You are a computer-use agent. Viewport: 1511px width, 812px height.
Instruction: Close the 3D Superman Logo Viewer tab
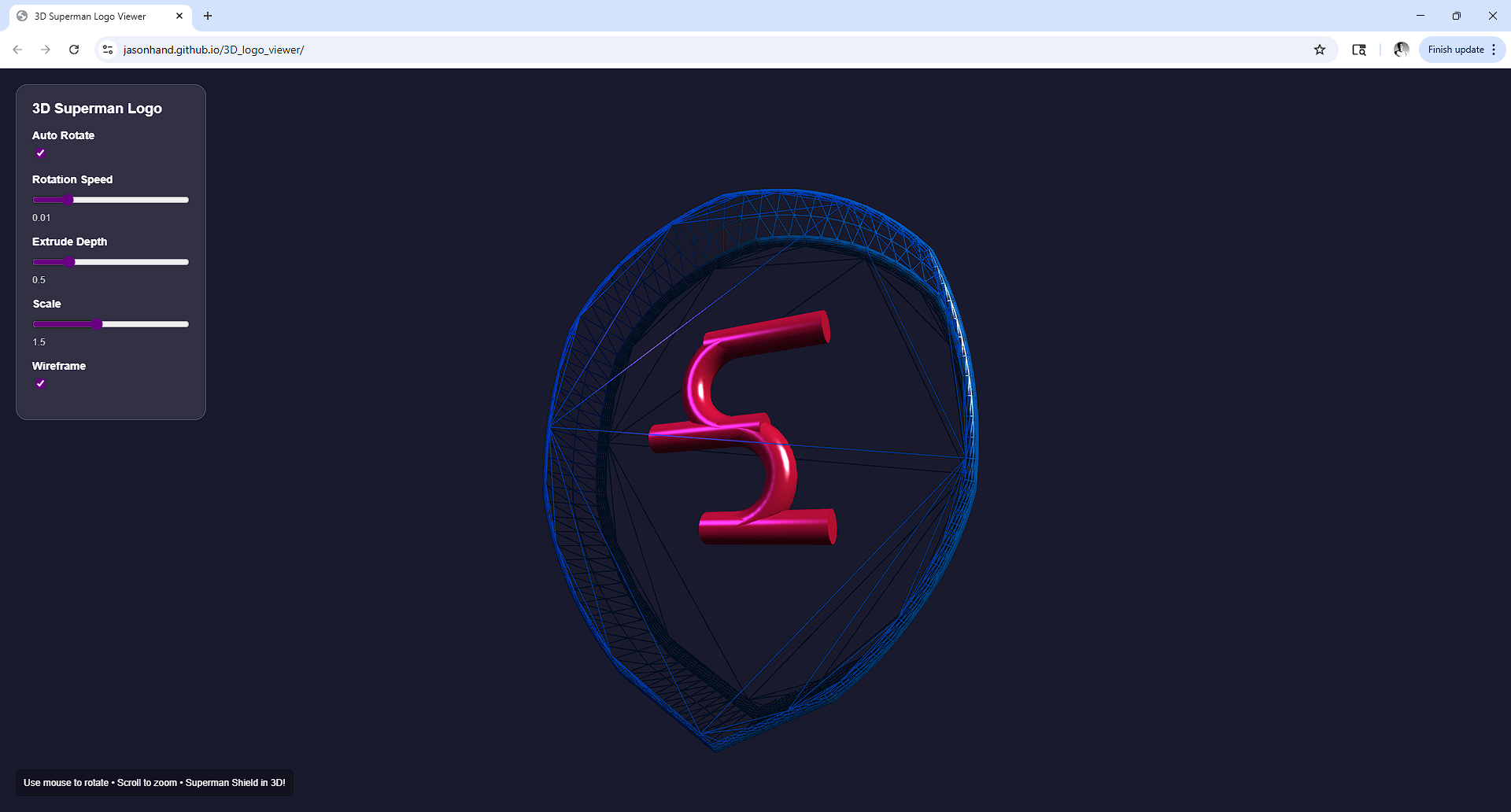[179, 16]
